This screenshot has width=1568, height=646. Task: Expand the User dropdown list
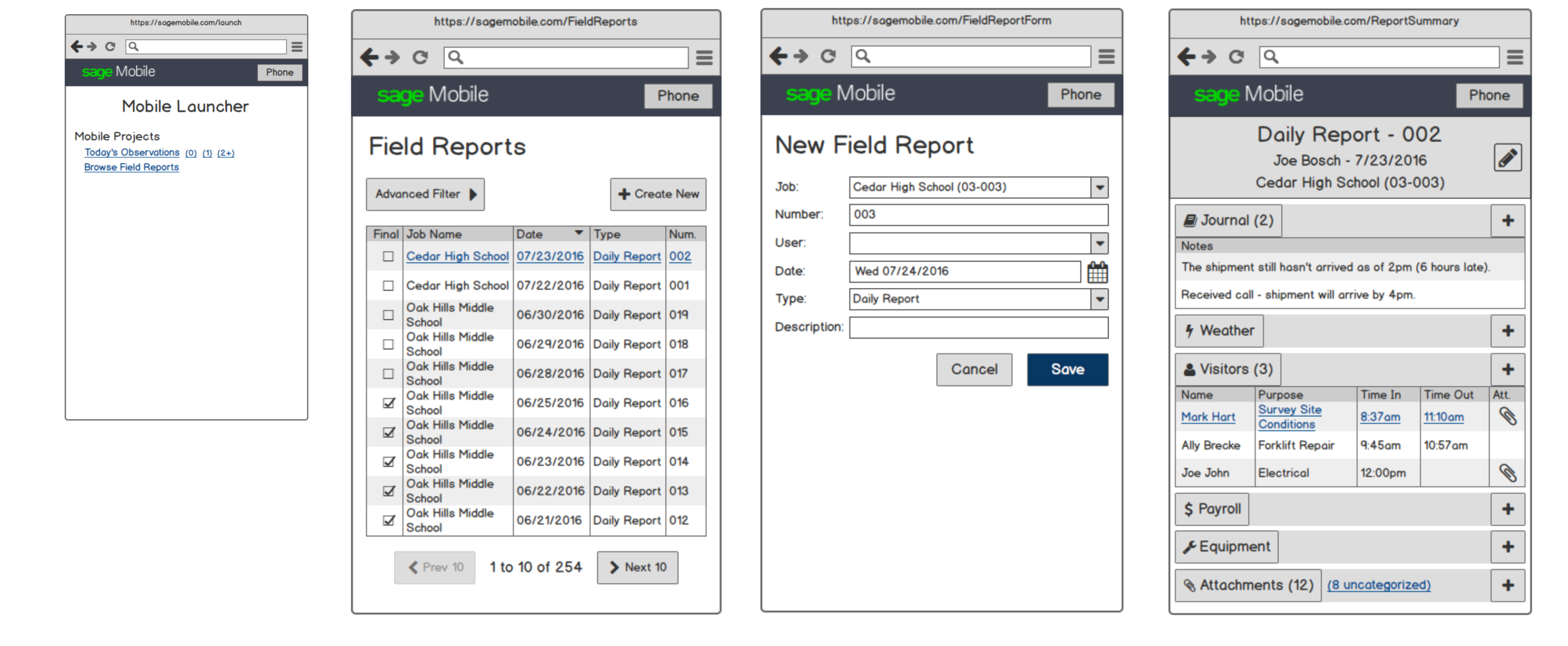(1099, 243)
